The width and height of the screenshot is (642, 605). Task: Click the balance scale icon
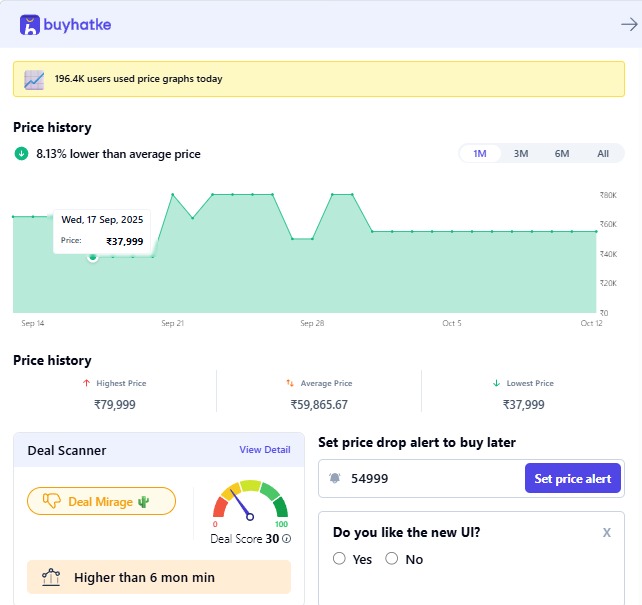click(x=51, y=577)
